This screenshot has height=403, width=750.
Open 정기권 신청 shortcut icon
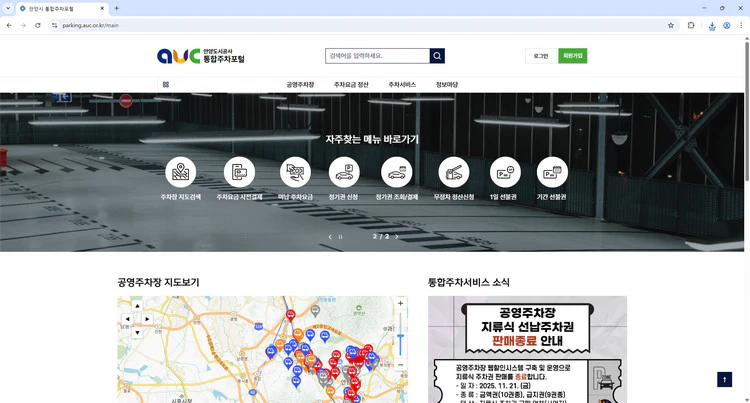[x=343, y=173]
